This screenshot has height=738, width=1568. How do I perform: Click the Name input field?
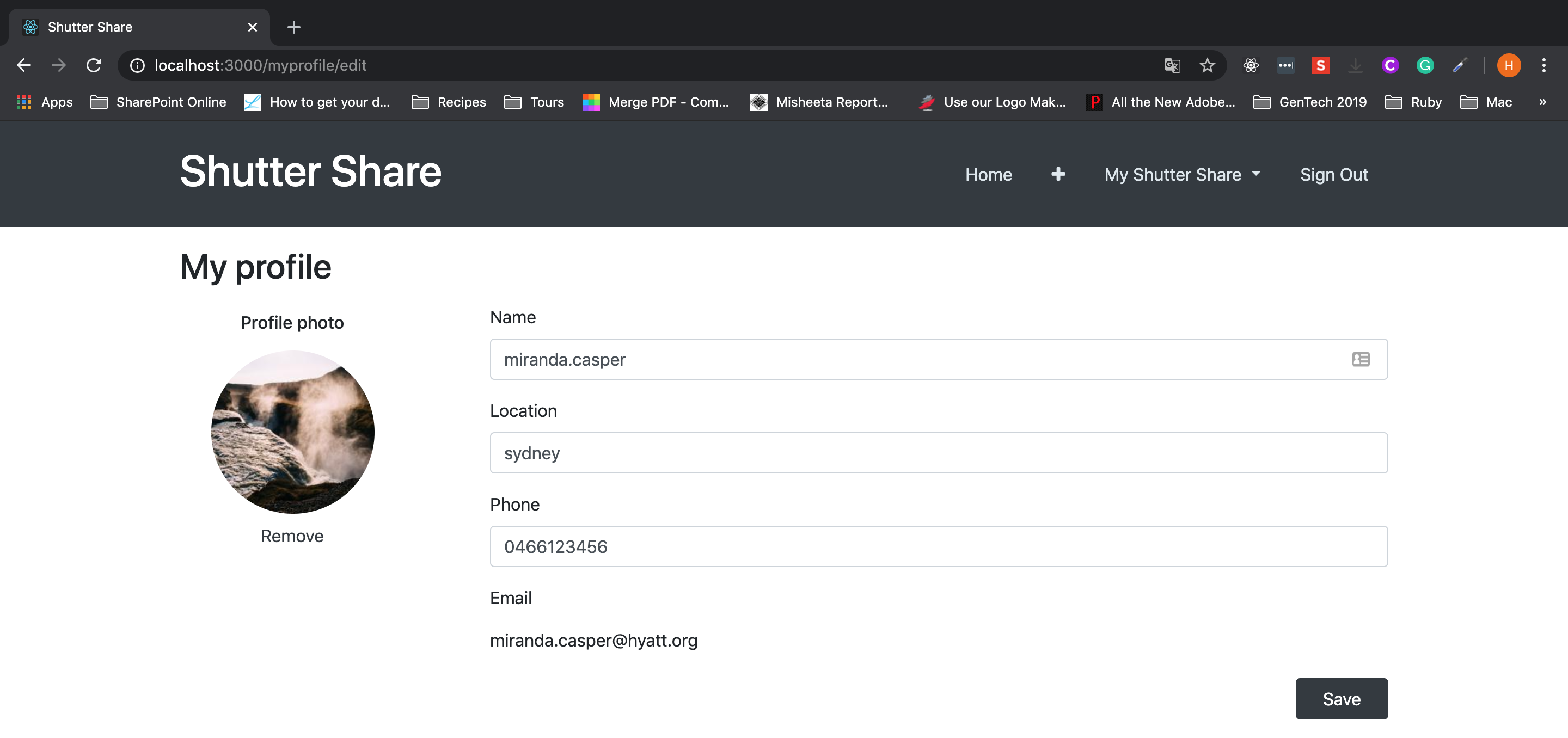[x=938, y=359]
